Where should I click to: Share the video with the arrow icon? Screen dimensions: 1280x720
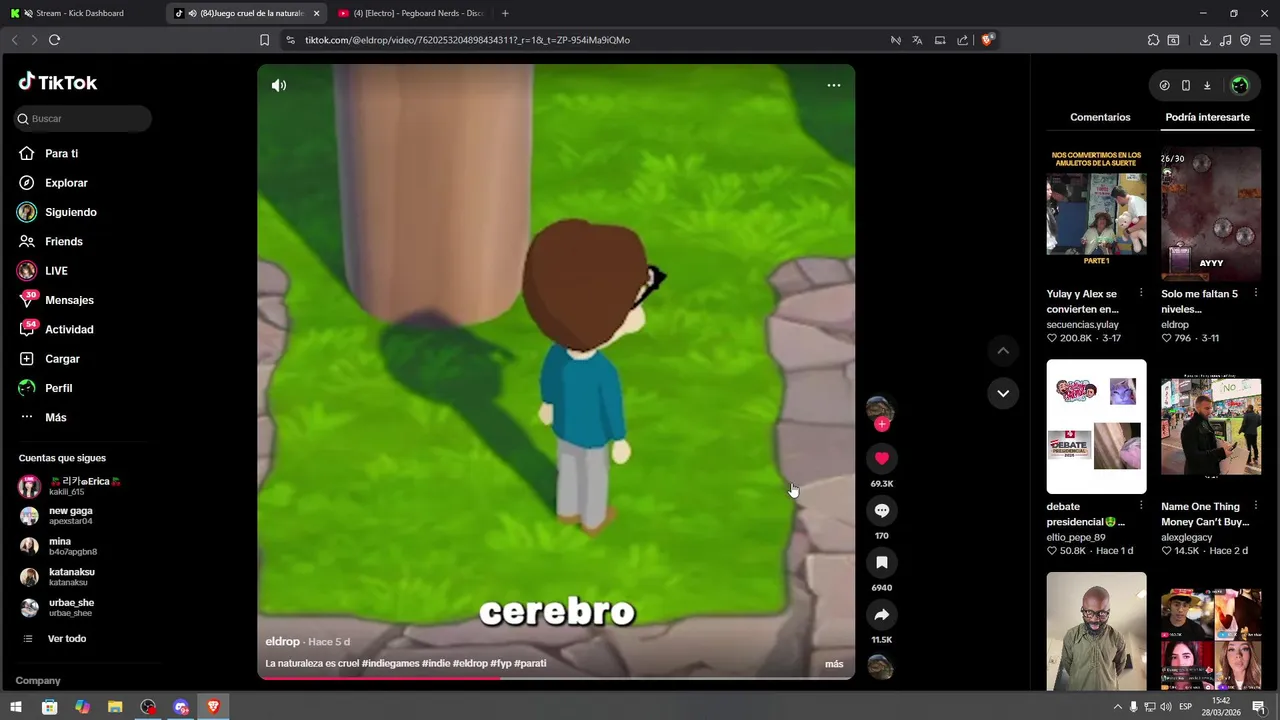[882, 614]
